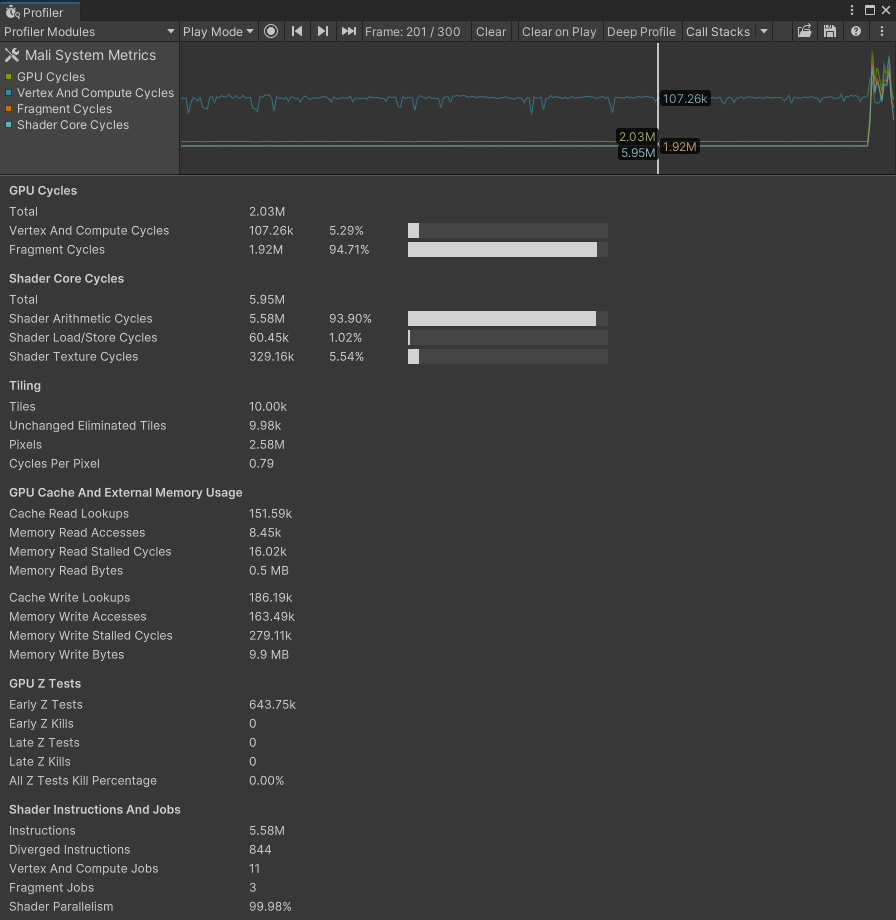896x920 pixels.
Task: Toggle Vertex And Compute Cycles series
Action: pyautogui.click(x=9, y=93)
